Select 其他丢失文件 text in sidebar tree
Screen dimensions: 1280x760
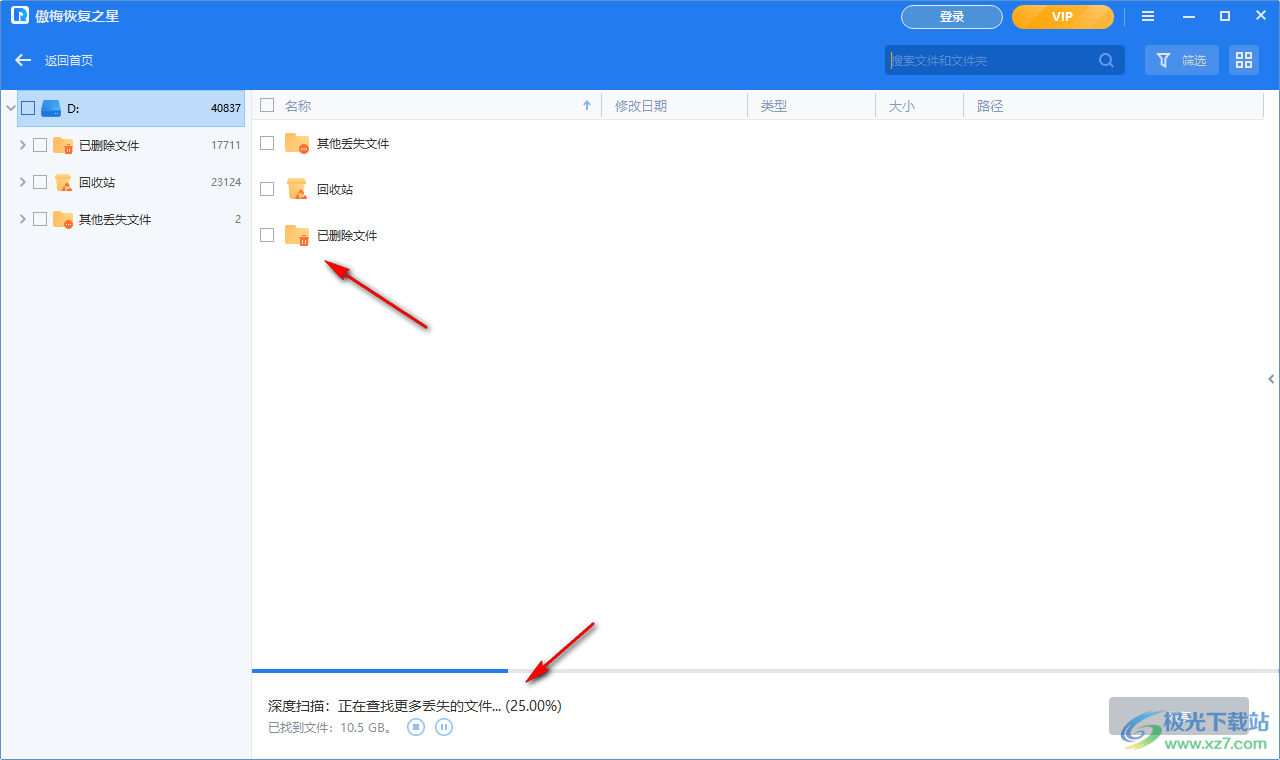coord(115,219)
